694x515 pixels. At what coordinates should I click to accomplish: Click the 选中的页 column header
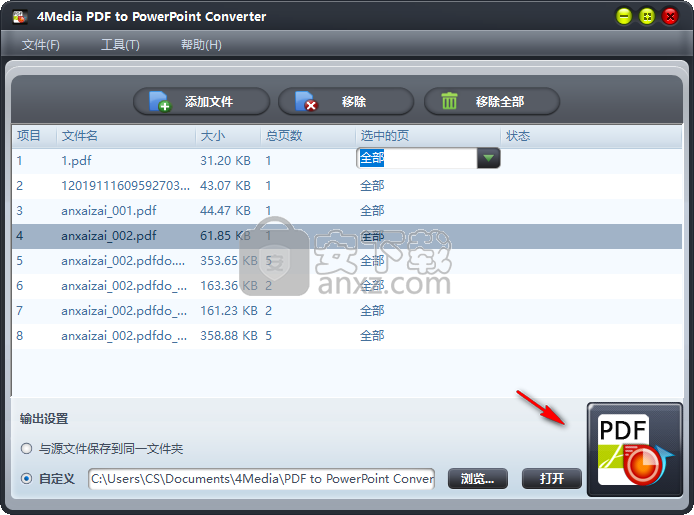click(428, 136)
